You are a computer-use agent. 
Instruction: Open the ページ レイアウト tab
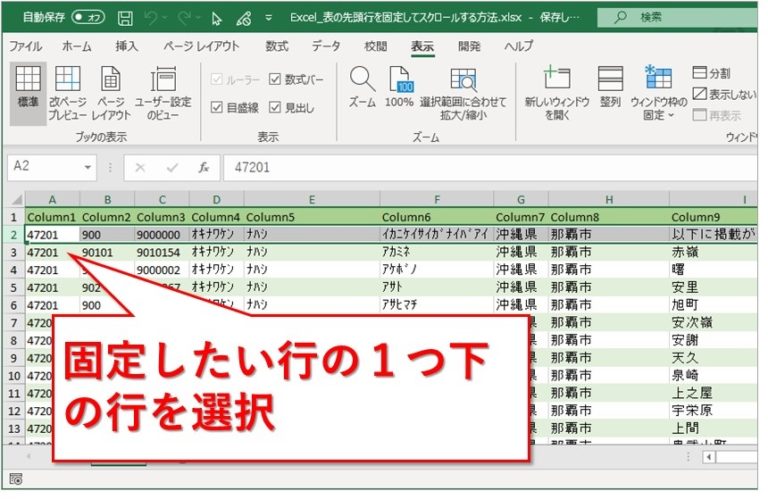[201, 47]
